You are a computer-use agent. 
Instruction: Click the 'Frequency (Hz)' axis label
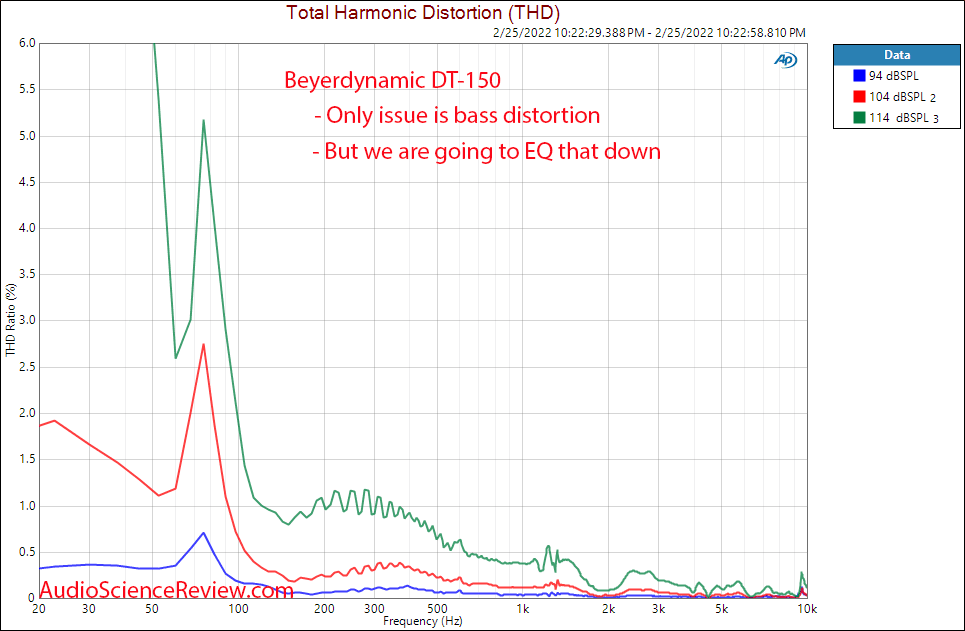click(422, 621)
